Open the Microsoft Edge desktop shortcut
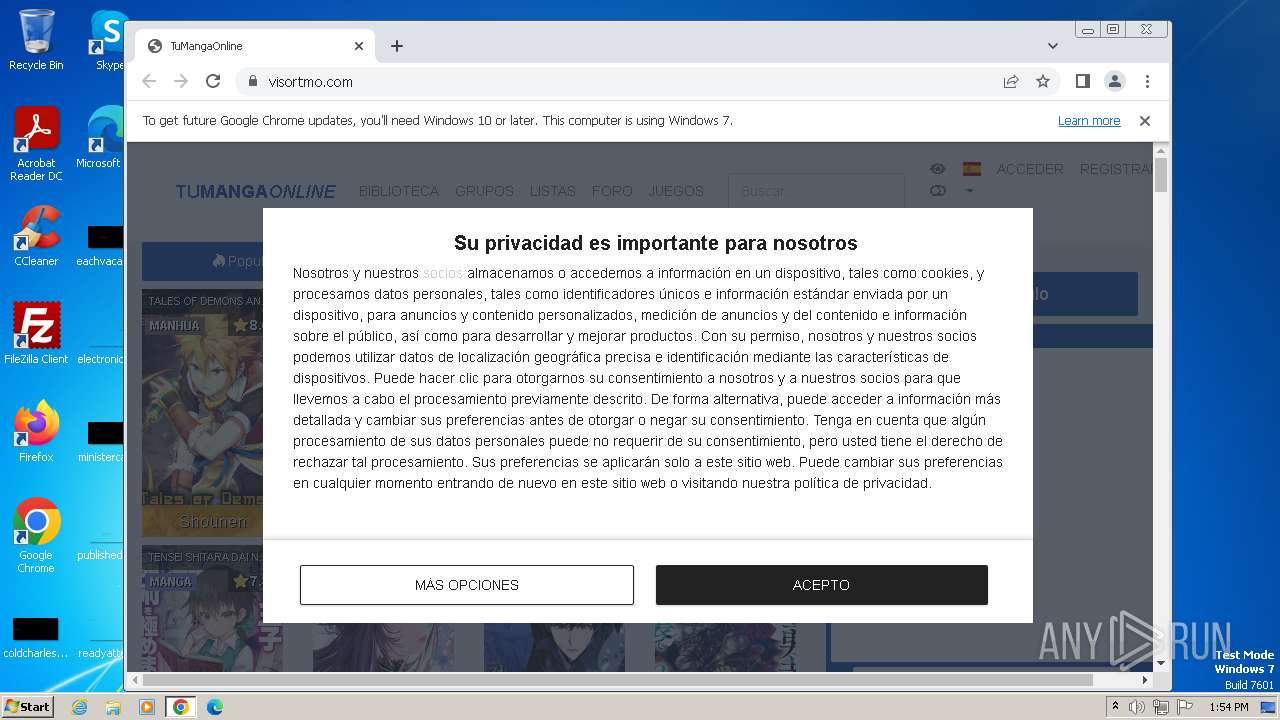 (100, 138)
